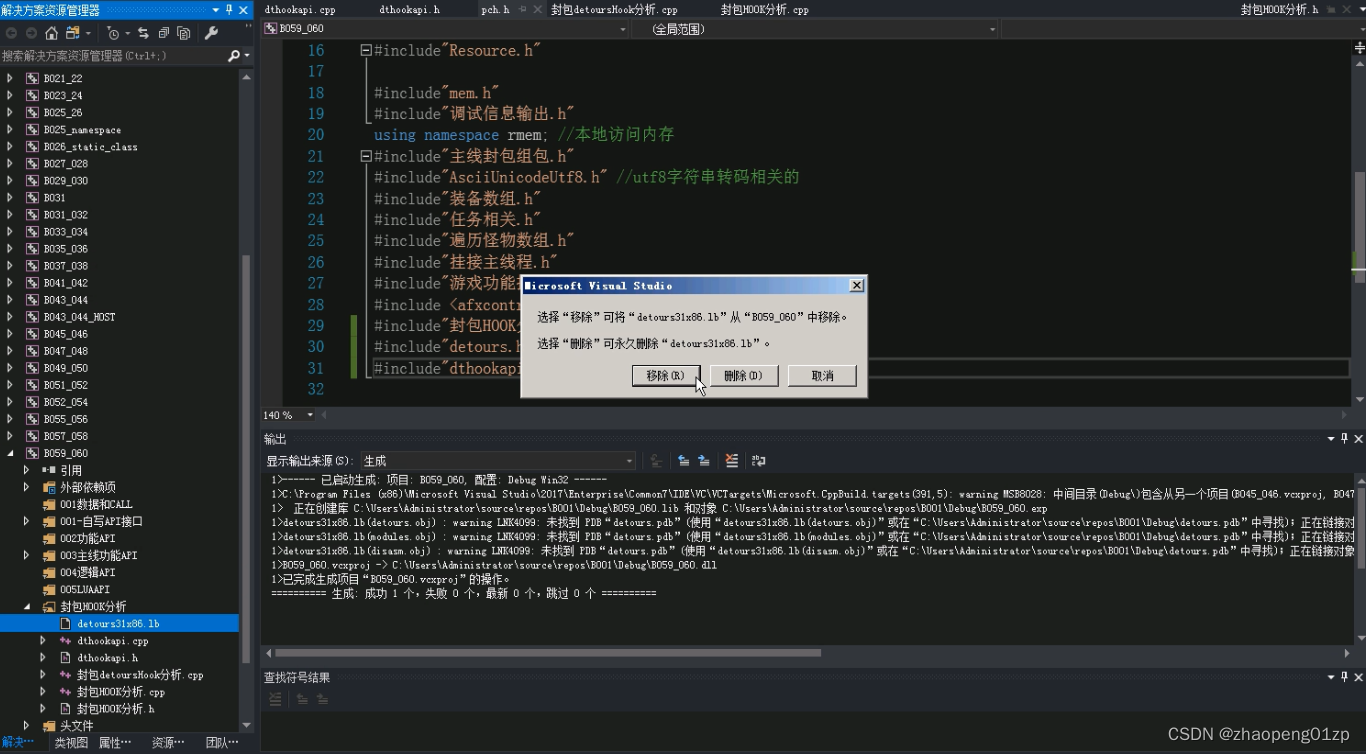
Task: Switch to dthookapi.cpp tab
Action: [300, 9]
